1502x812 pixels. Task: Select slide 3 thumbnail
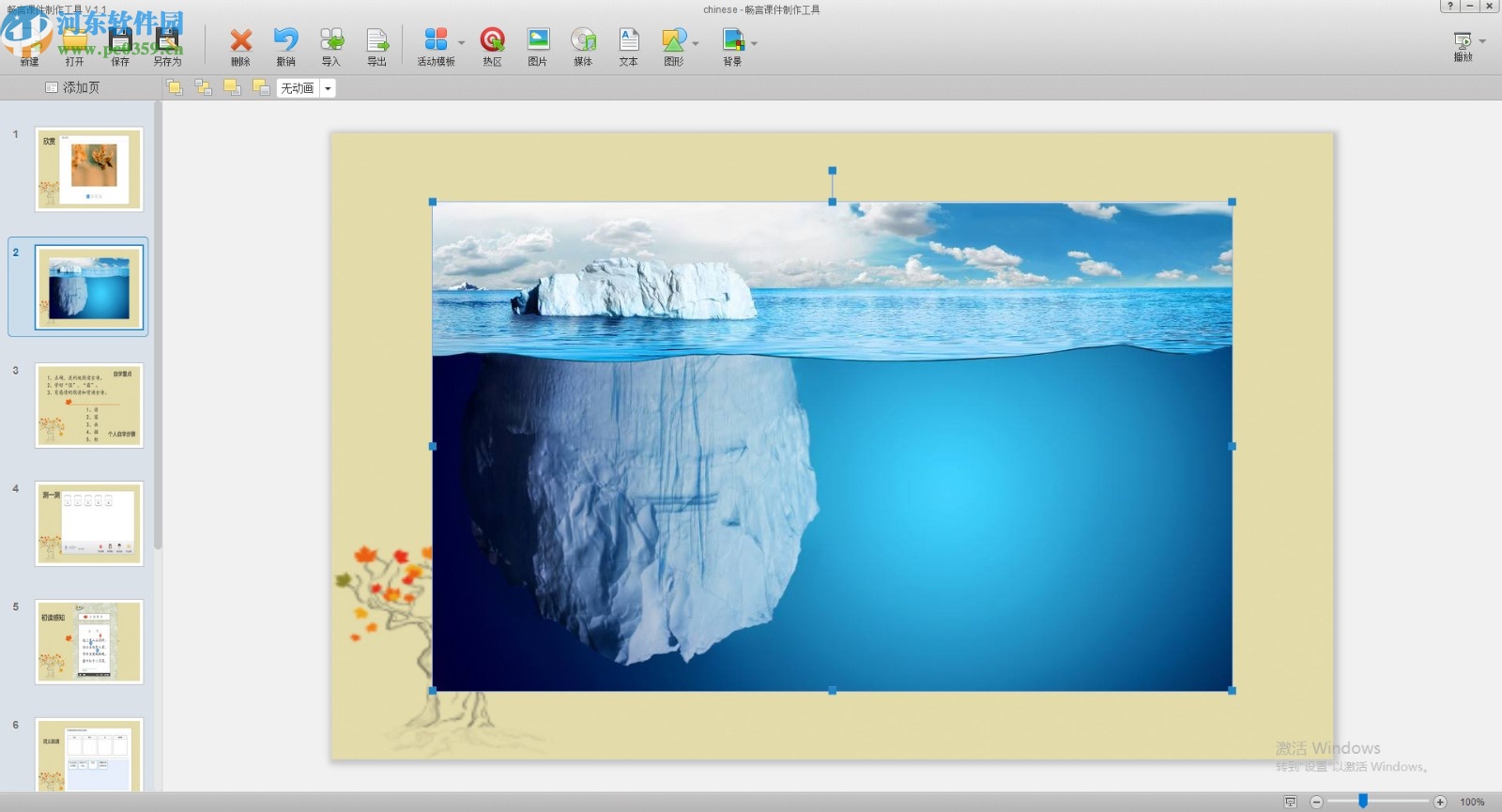click(x=89, y=406)
